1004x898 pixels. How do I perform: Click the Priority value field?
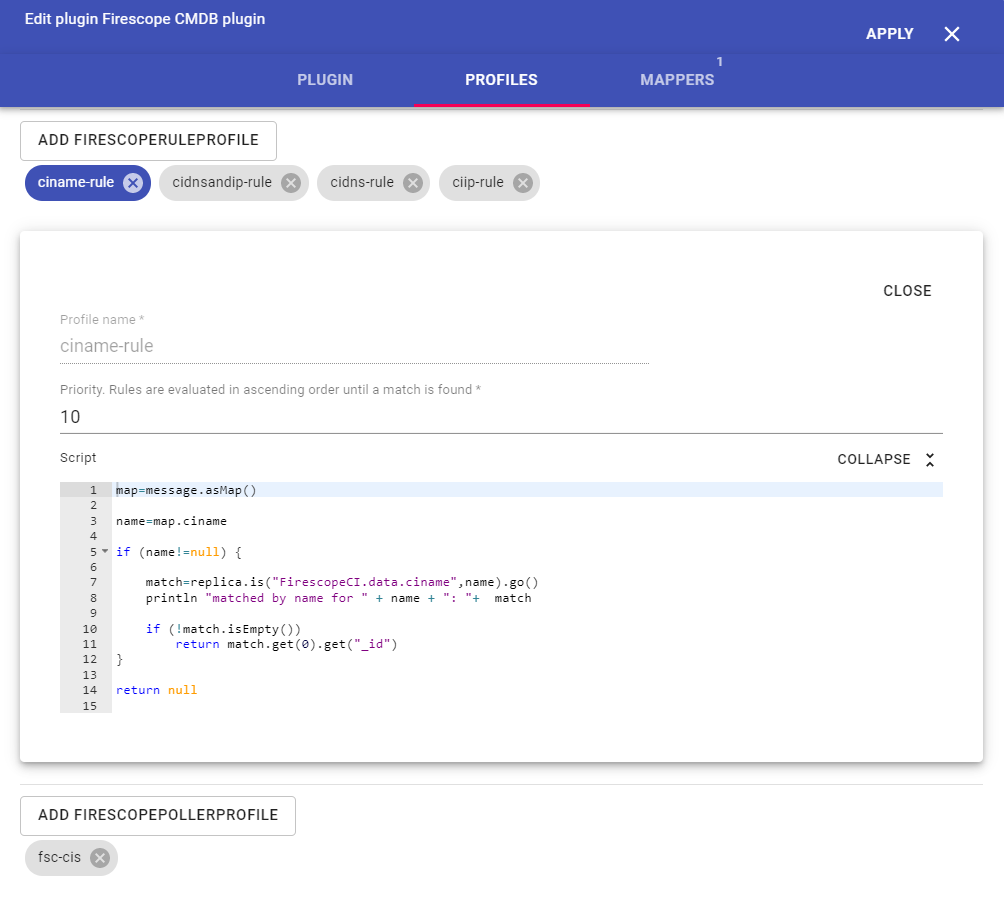click(x=500, y=417)
